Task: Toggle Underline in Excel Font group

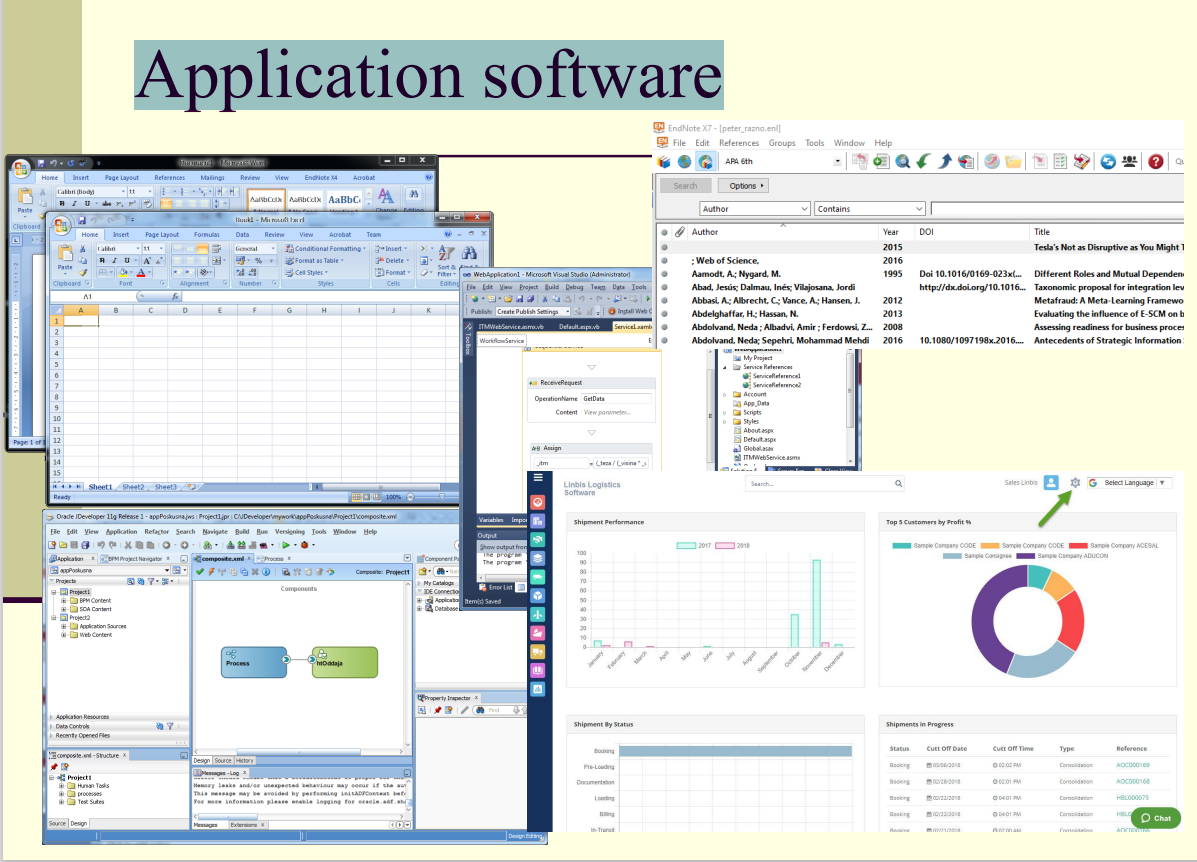Action: (127, 260)
